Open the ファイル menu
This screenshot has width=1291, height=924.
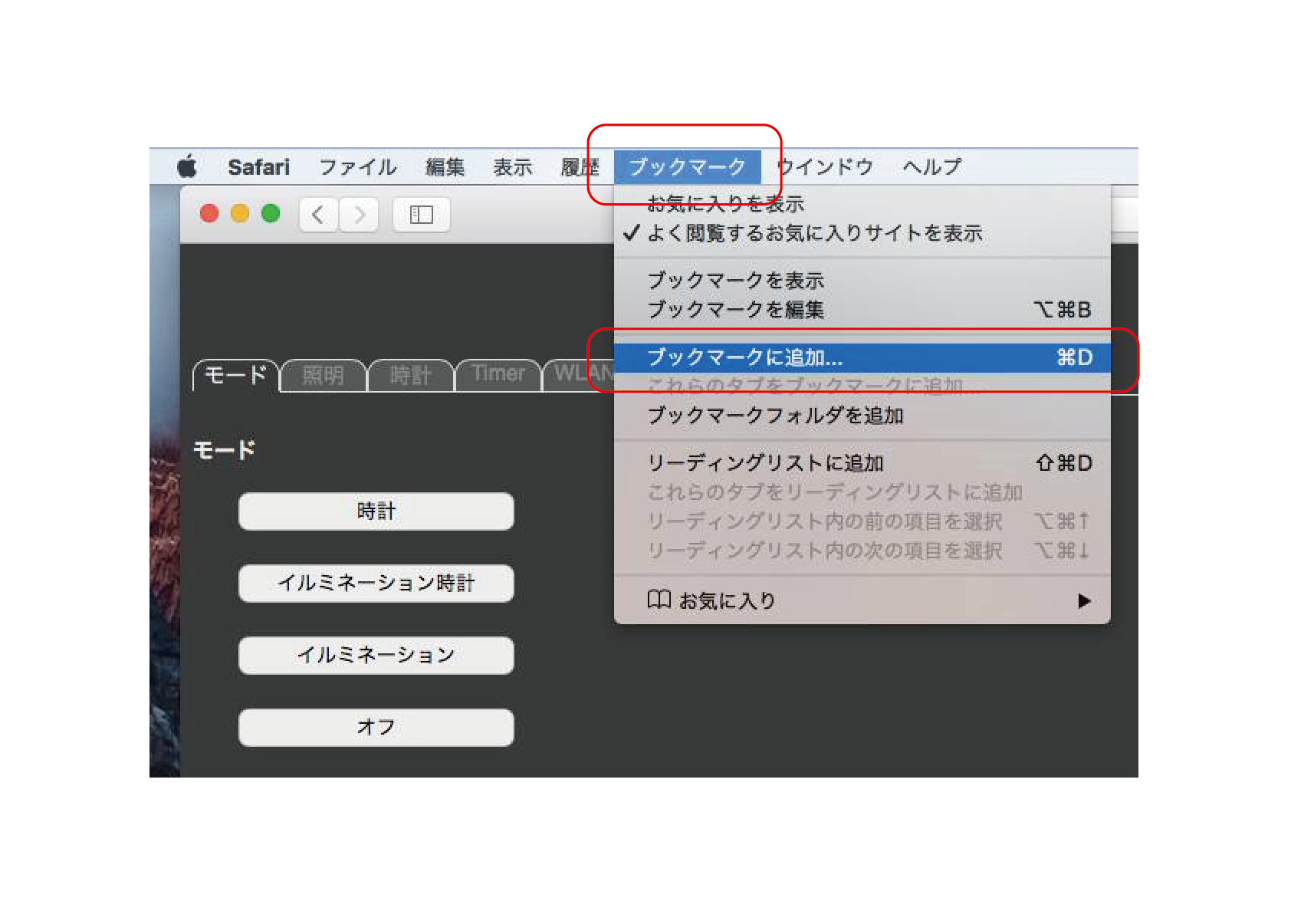[357, 166]
